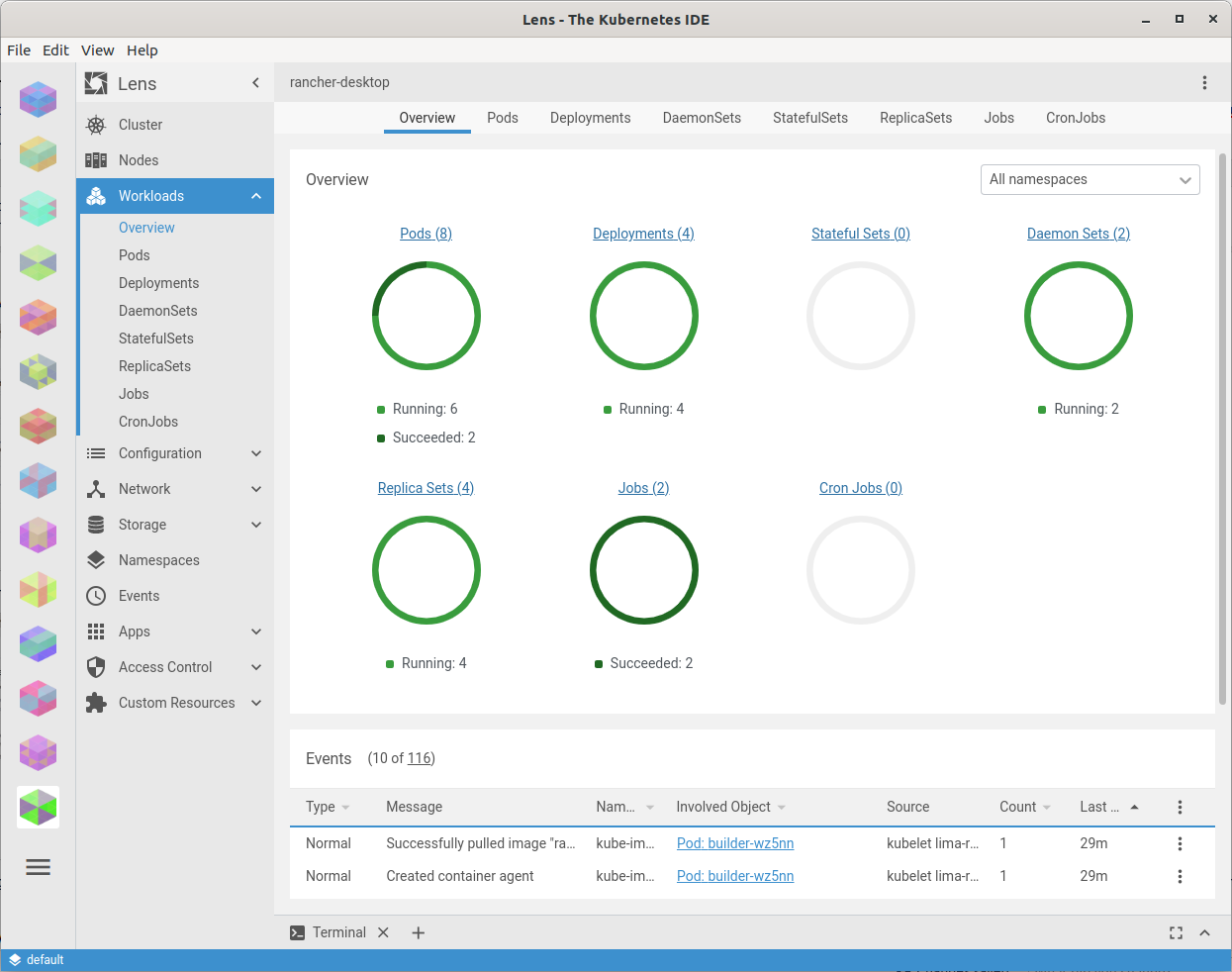This screenshot has height=972, width=1232.
Task: Open the rancher-desktop cluster options kebab menu
Action: 1204,82
